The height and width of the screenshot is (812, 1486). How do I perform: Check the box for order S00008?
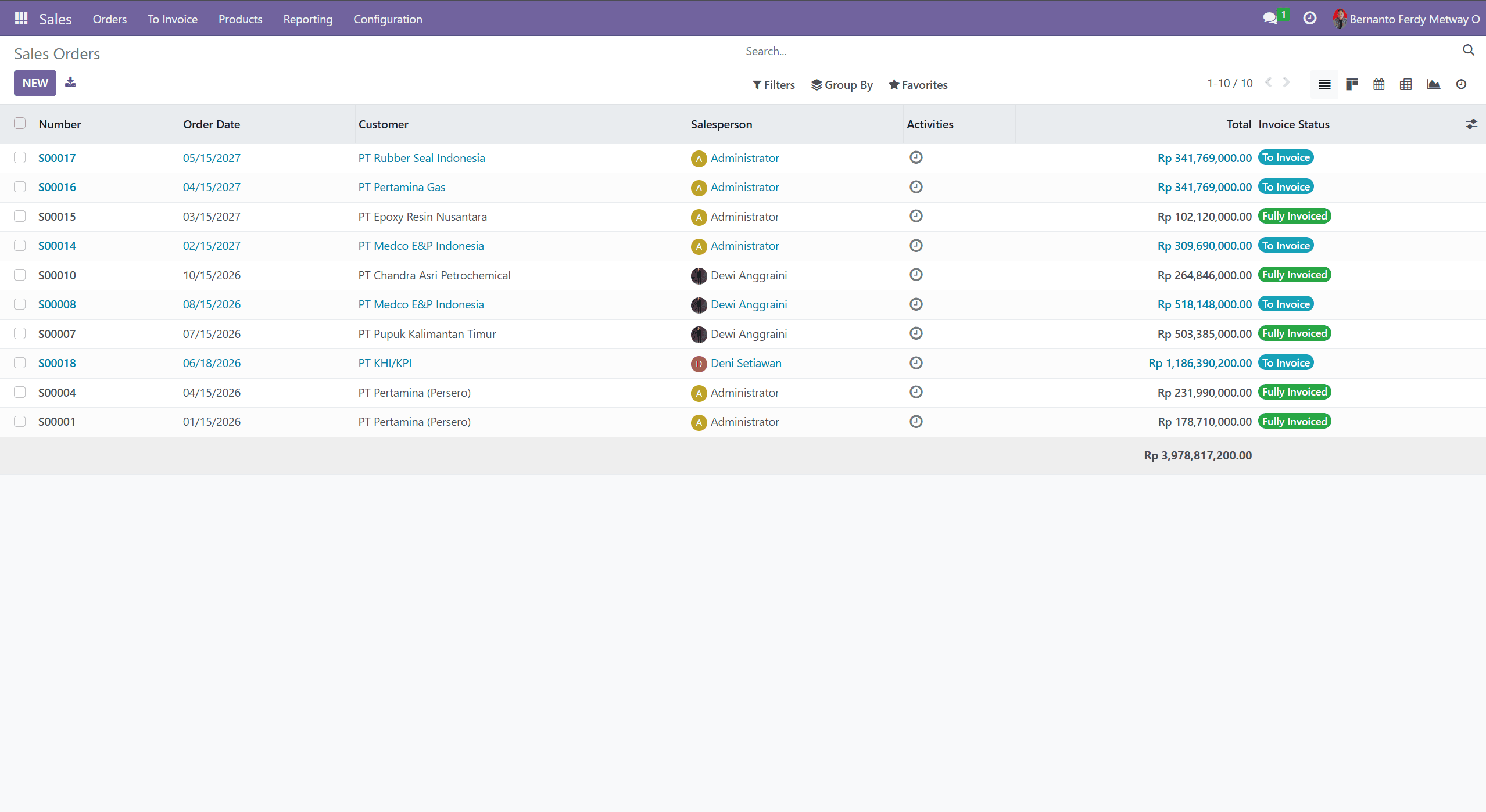pyautogui.click(x=20, y=304)
